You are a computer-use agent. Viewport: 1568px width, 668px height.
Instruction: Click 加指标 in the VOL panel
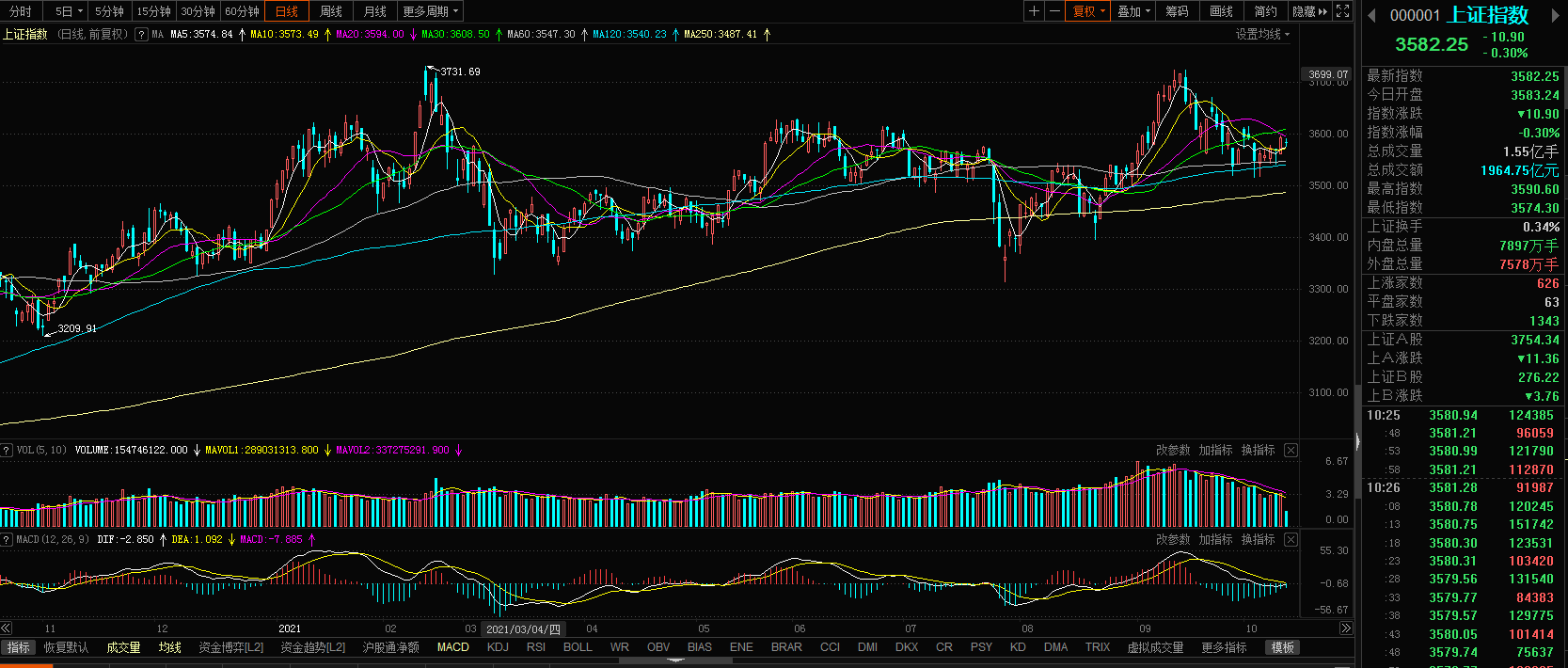[x=1215, y=451]
